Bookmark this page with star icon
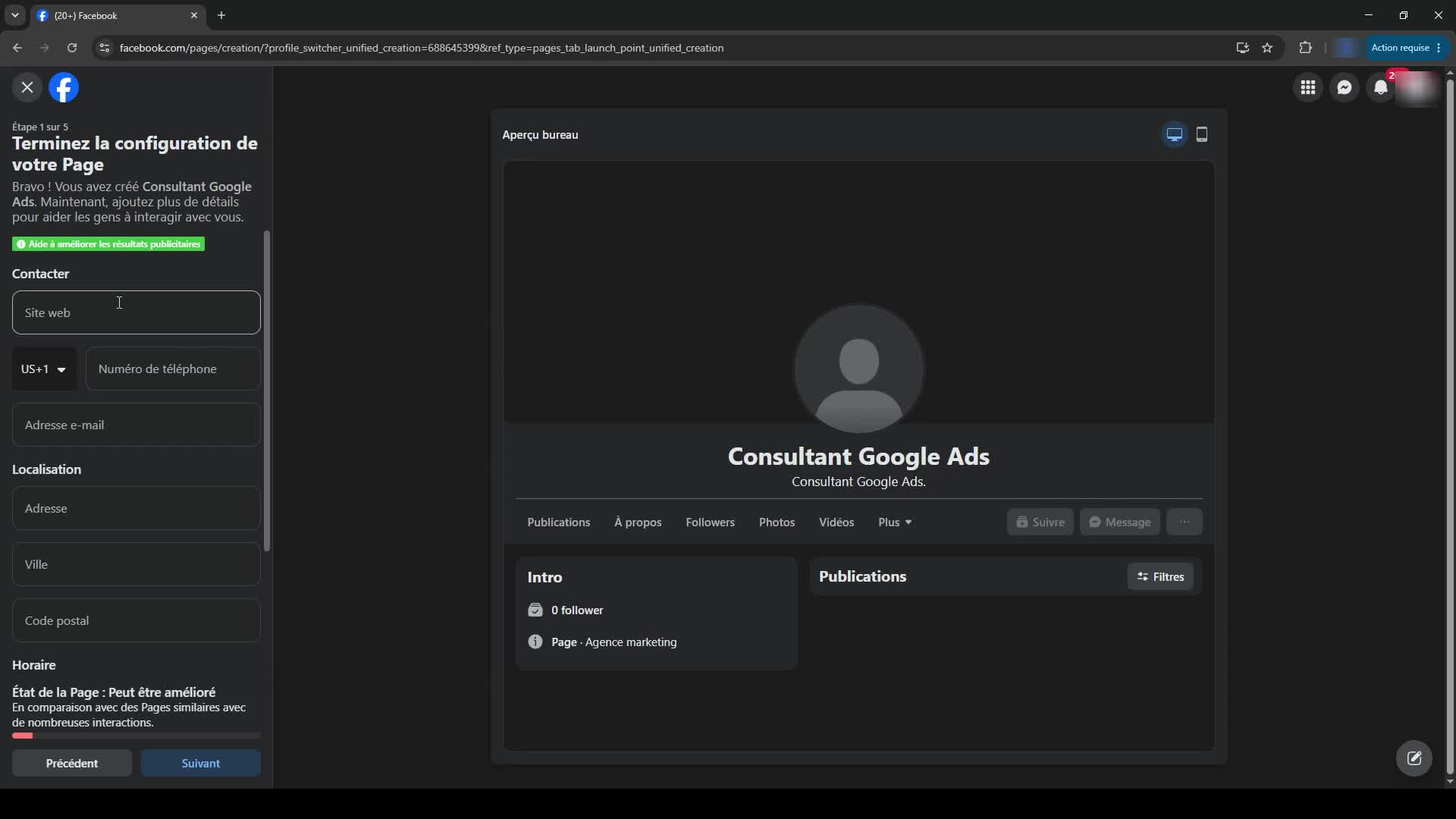Screen dimensions: 1456x819 point(1267,48)
